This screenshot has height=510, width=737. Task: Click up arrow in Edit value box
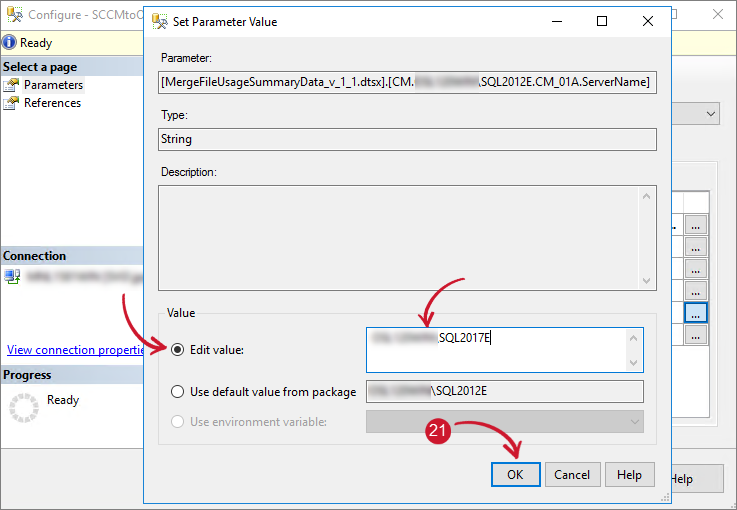[x=634, y=338]
